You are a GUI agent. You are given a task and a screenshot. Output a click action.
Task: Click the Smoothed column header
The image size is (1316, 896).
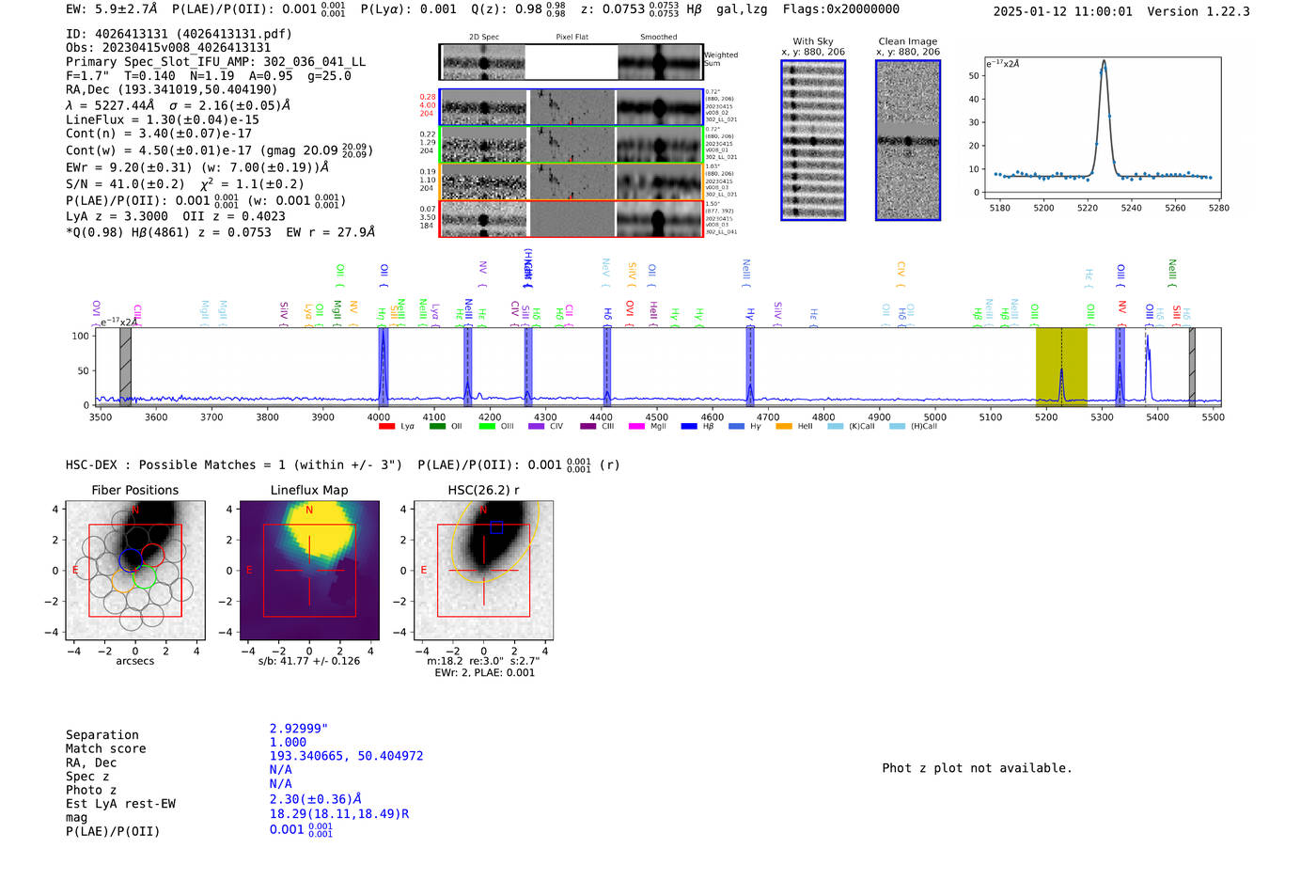click(x=659, y=38)
